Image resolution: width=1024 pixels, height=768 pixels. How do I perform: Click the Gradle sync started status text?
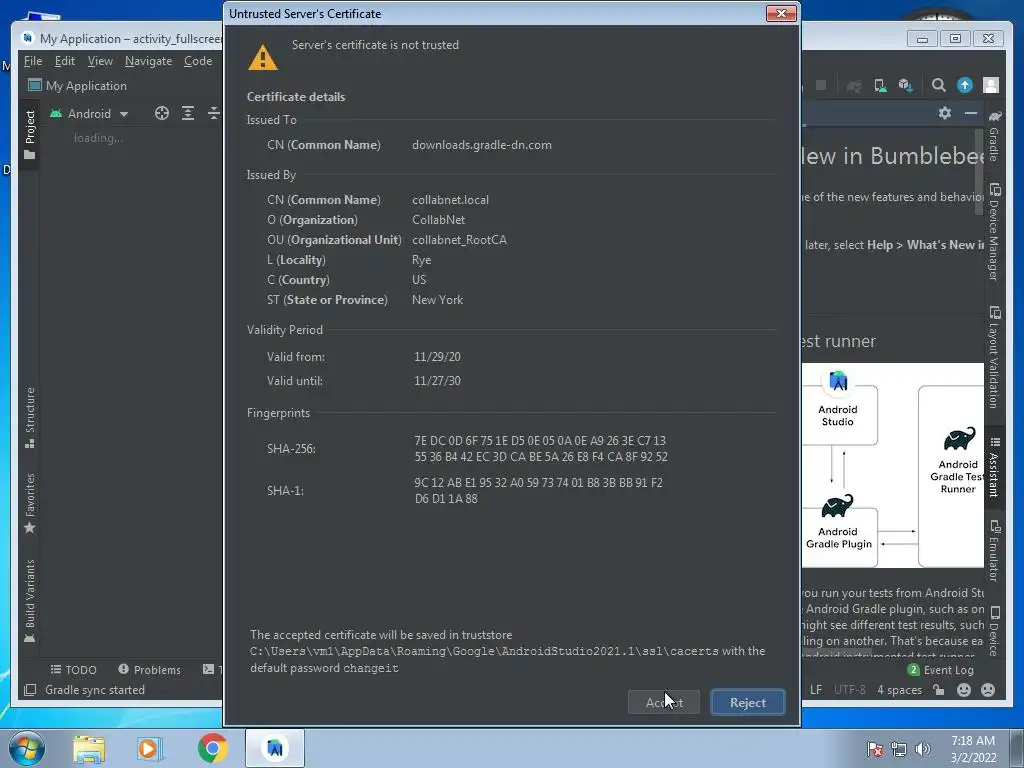tap(95, 690)
